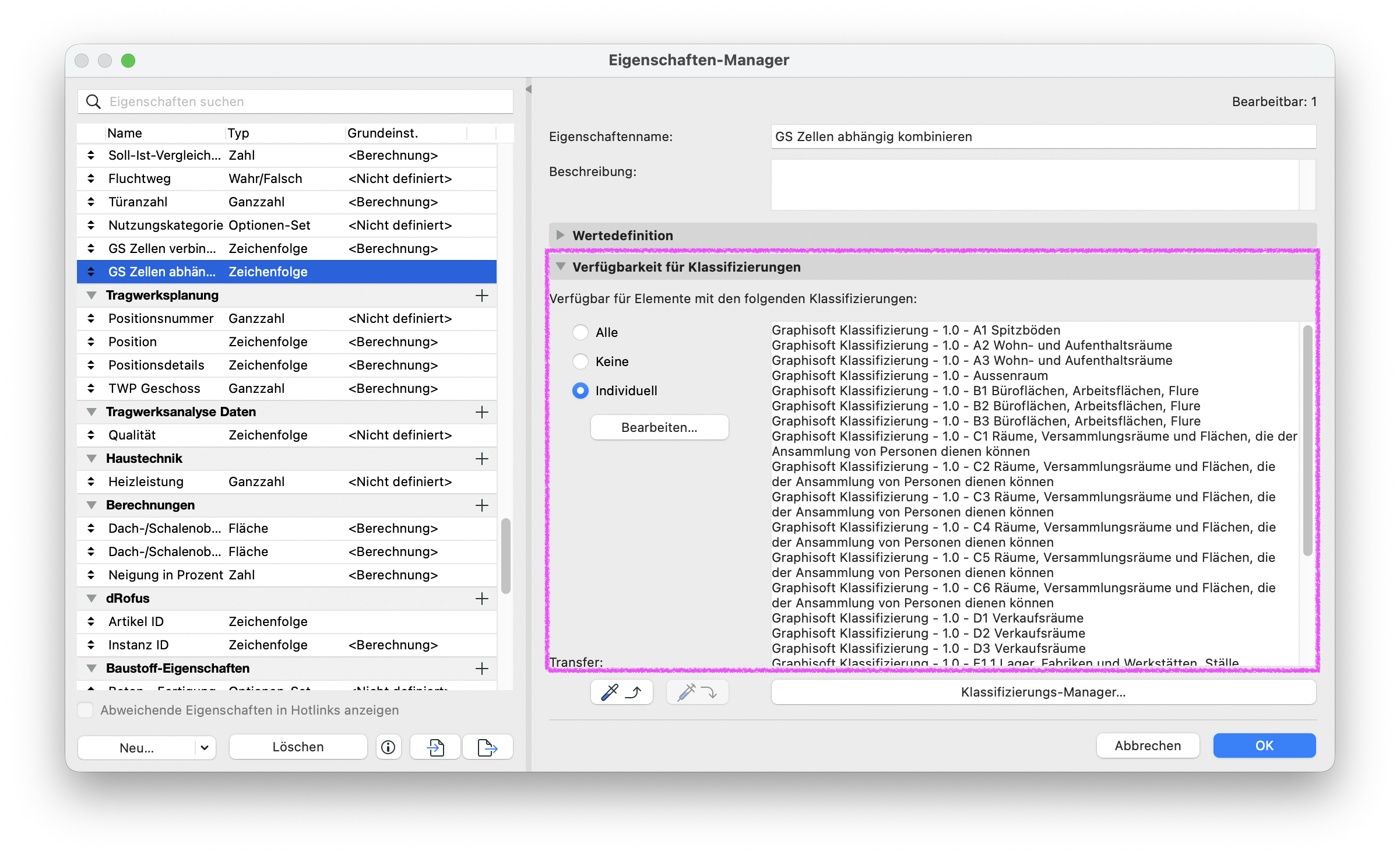
Task: Click the inject syringe transfer icon
Action: pos(697,692)
